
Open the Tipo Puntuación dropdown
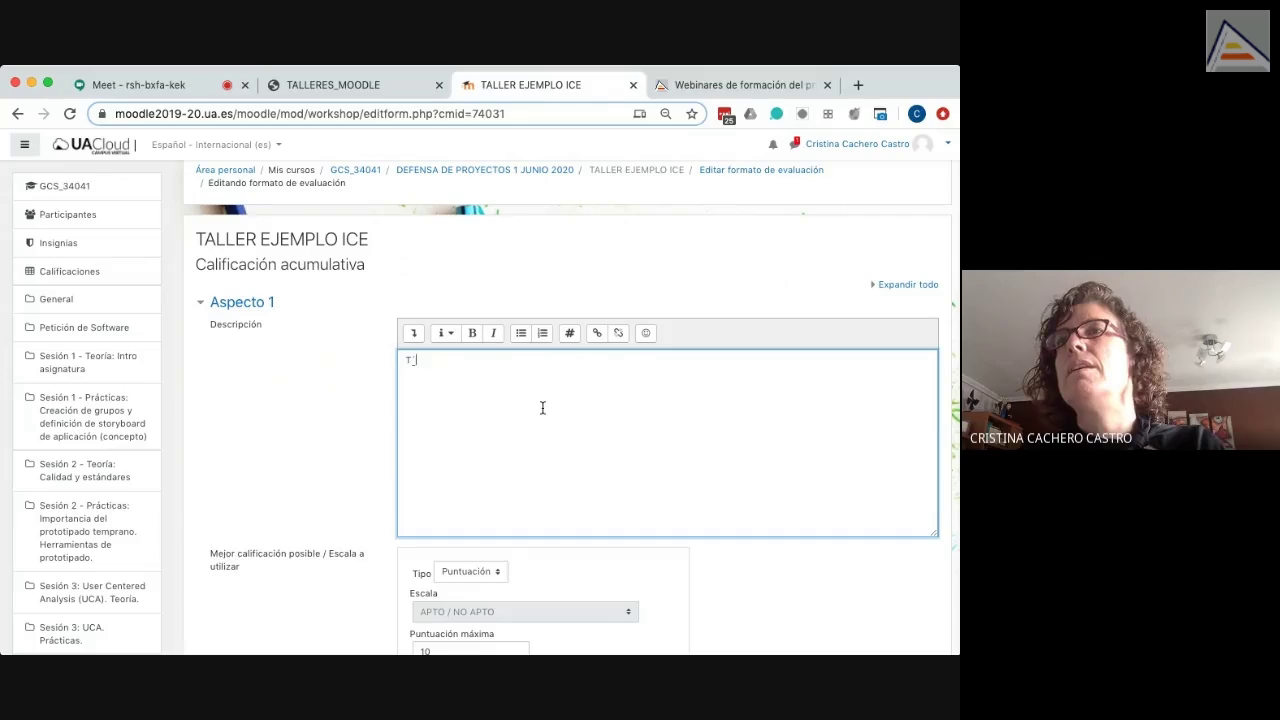click(x=471, y=572)
